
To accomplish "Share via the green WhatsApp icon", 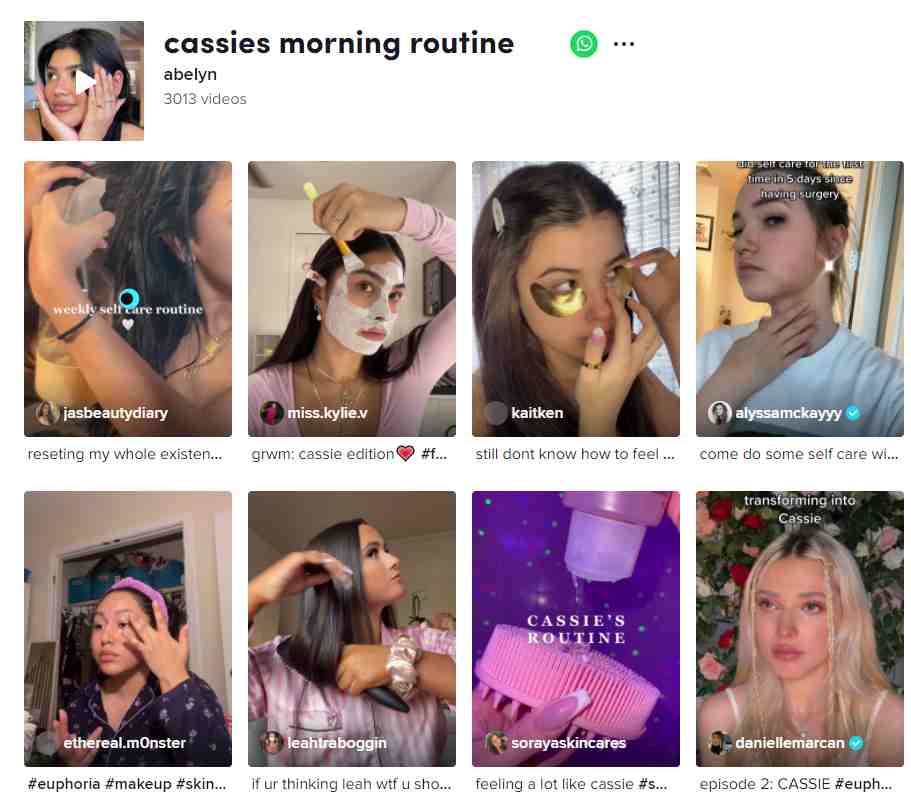I will [583, 44].
